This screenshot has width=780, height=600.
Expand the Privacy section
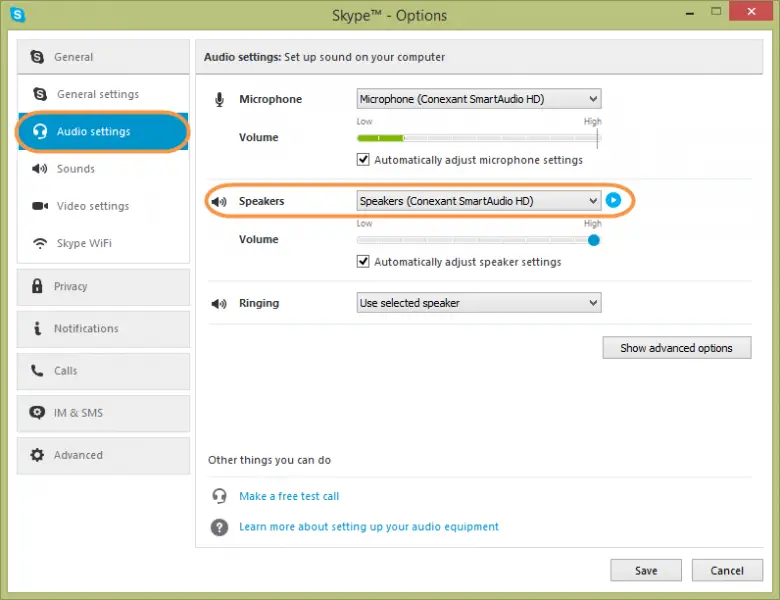103,287
